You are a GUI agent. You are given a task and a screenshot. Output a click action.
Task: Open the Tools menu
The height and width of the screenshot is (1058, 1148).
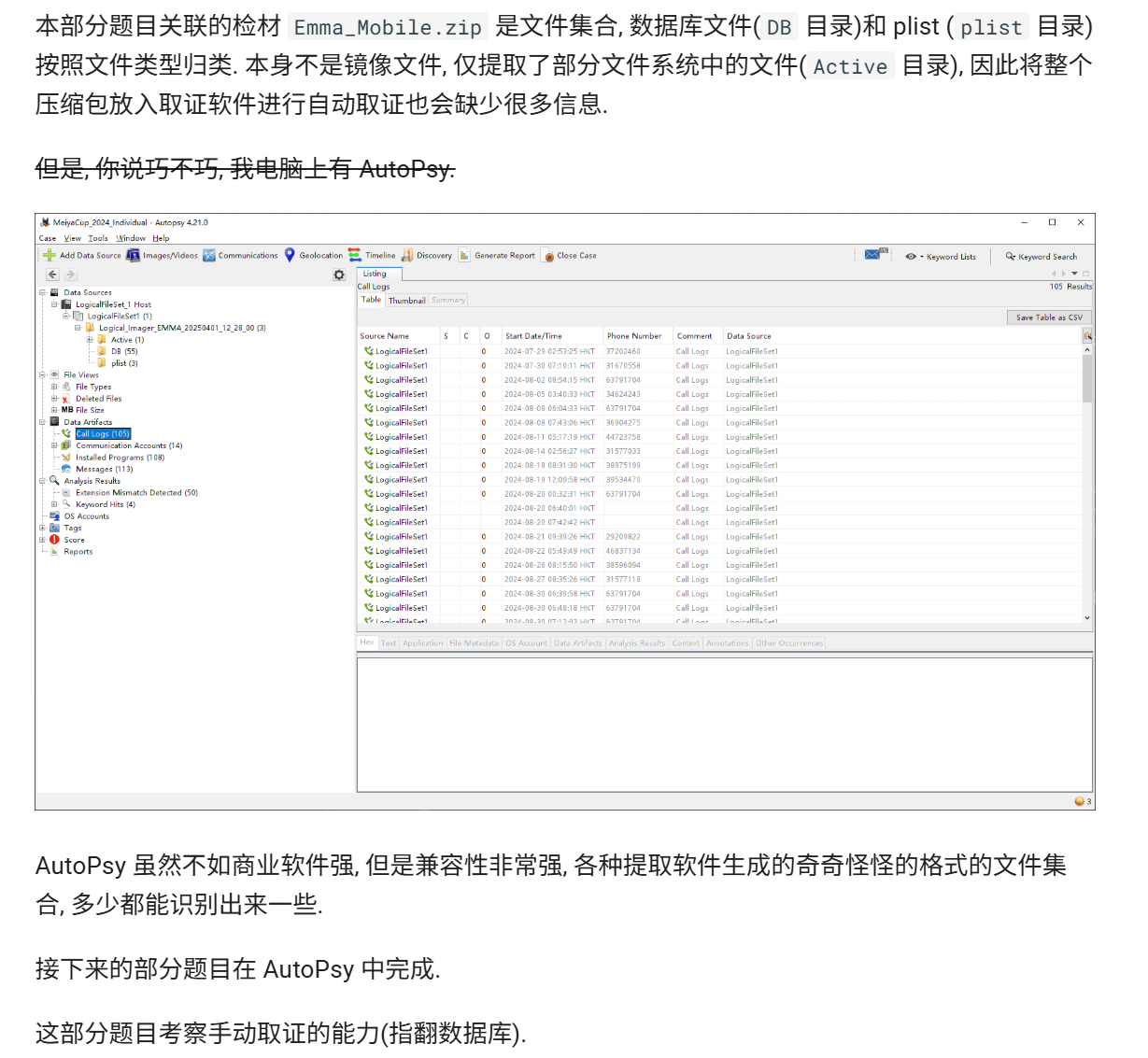(x=98, y=238)
